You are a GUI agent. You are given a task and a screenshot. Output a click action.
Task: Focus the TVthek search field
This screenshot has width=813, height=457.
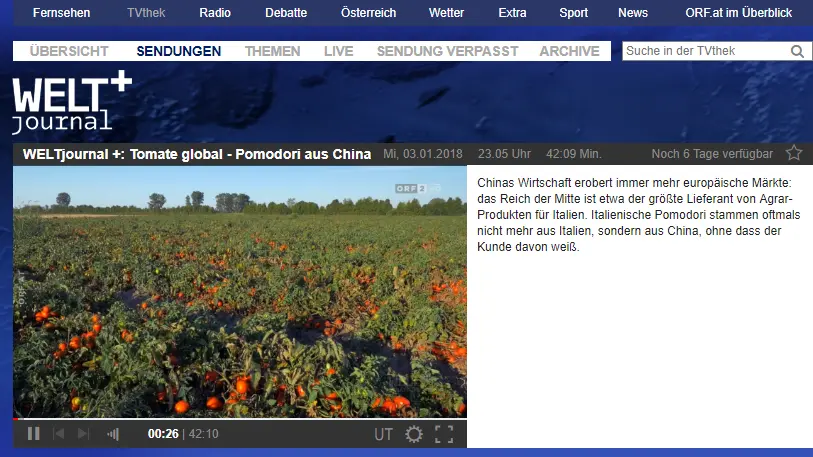tap(705, 52)
